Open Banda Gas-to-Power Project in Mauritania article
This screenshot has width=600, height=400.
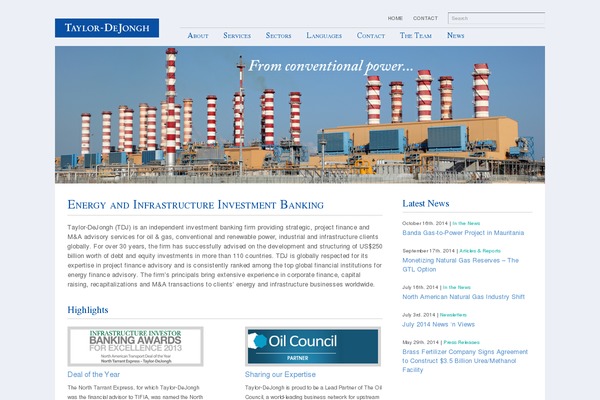pyautogui.click(x=463, y=233)
